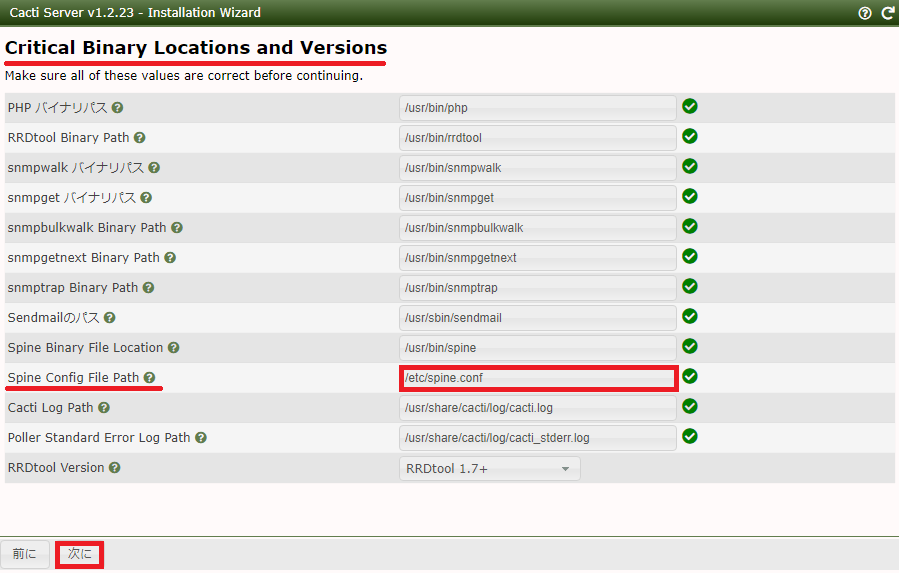Click the refresh icon in header bar
The width and height of the screenshot is (899, 573).
pyautogui.click(x=888, y=13)
